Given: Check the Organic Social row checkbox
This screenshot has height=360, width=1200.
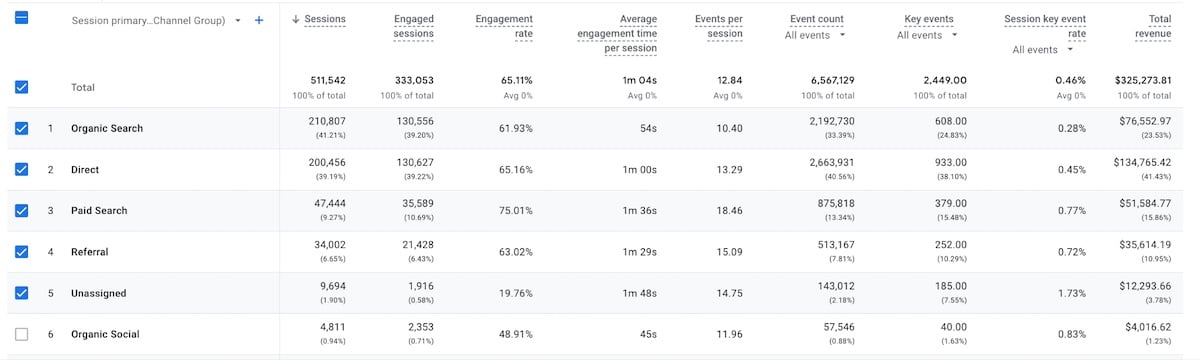Looking at the screenshot, I should click(x=21, y=334).
